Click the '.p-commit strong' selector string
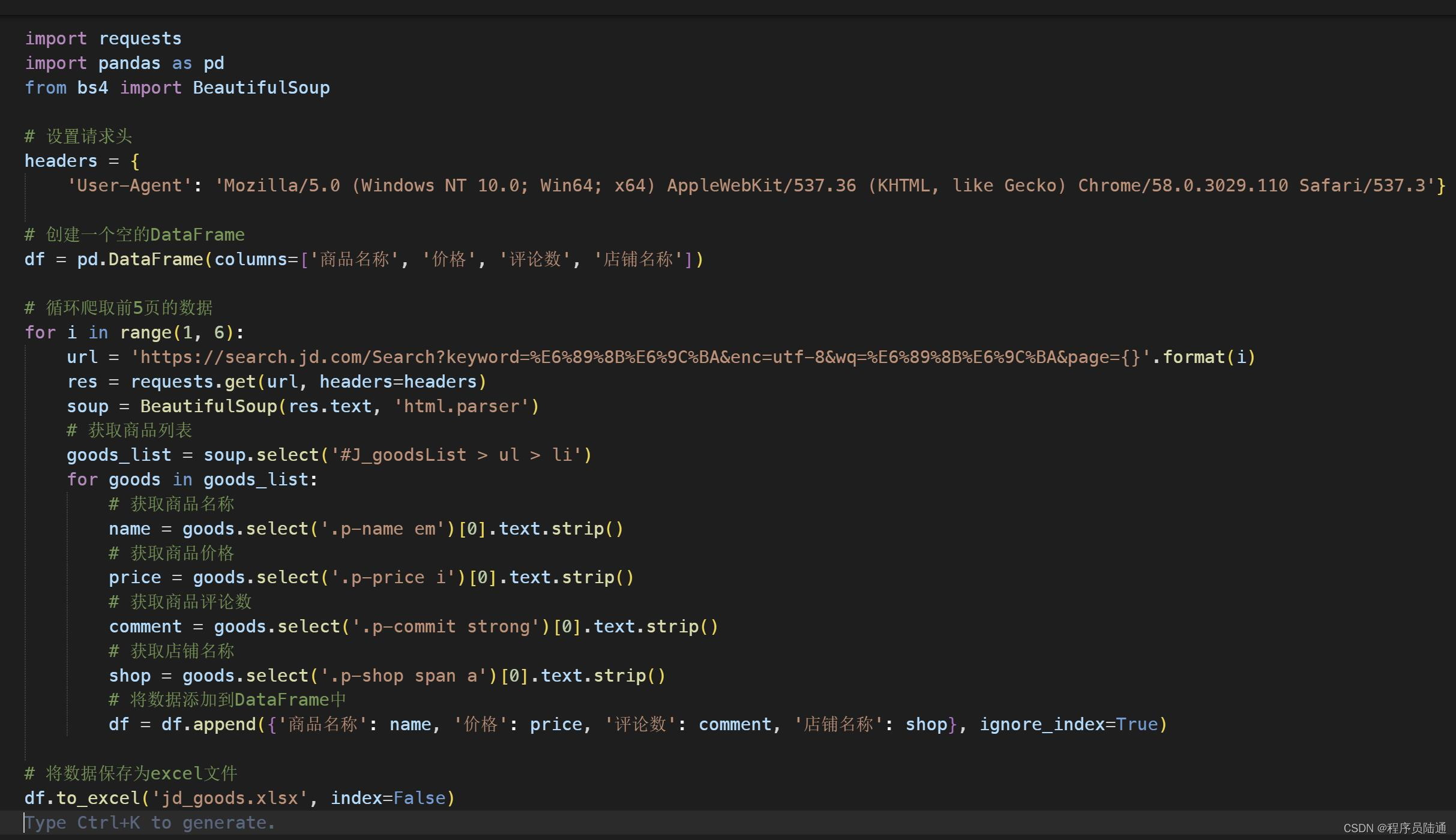1456x840 pixels. pyautogui.click(x=446, y=626)
